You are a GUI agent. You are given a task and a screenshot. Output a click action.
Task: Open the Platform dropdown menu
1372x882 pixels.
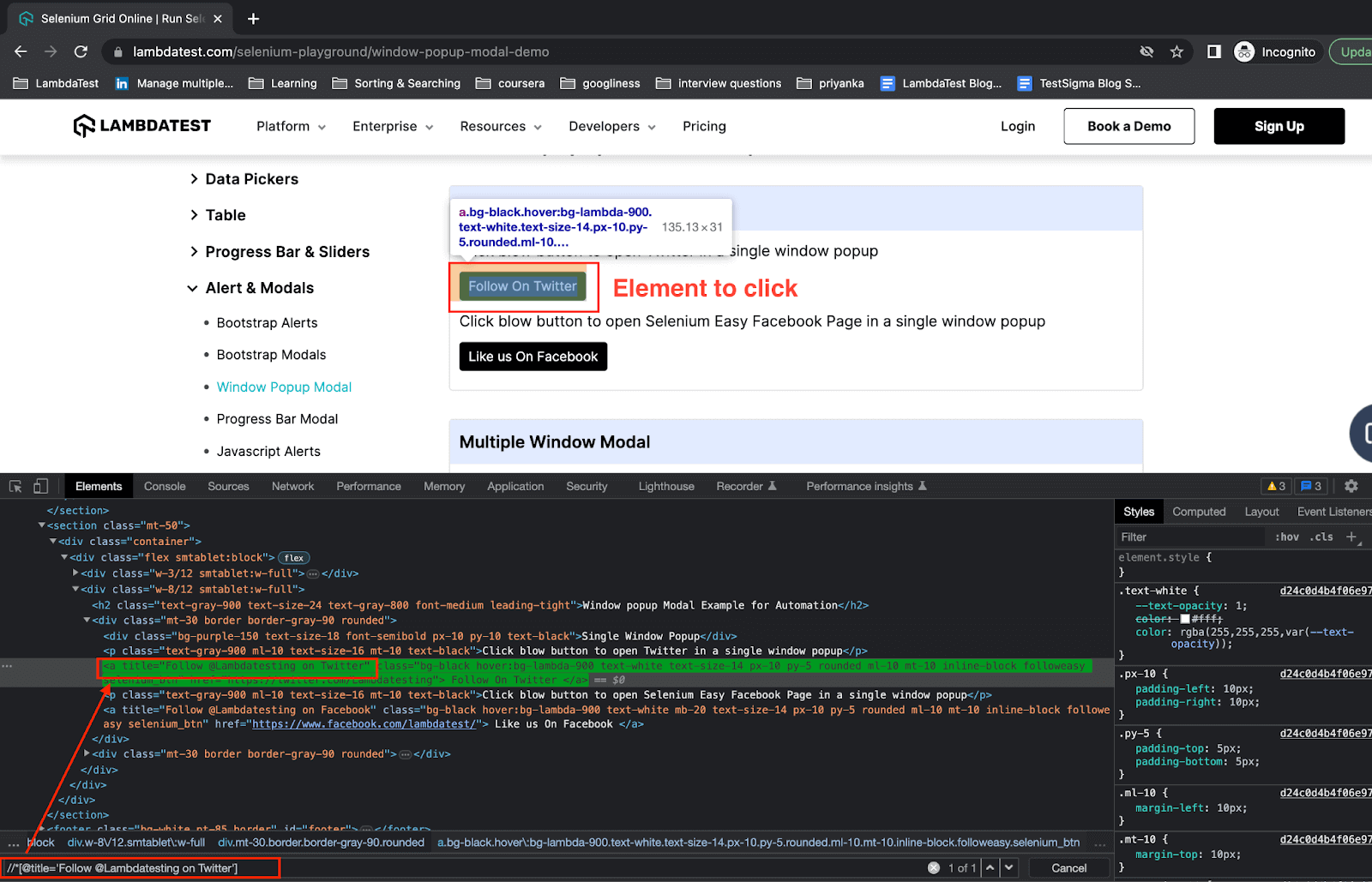[x=291, y=126]
